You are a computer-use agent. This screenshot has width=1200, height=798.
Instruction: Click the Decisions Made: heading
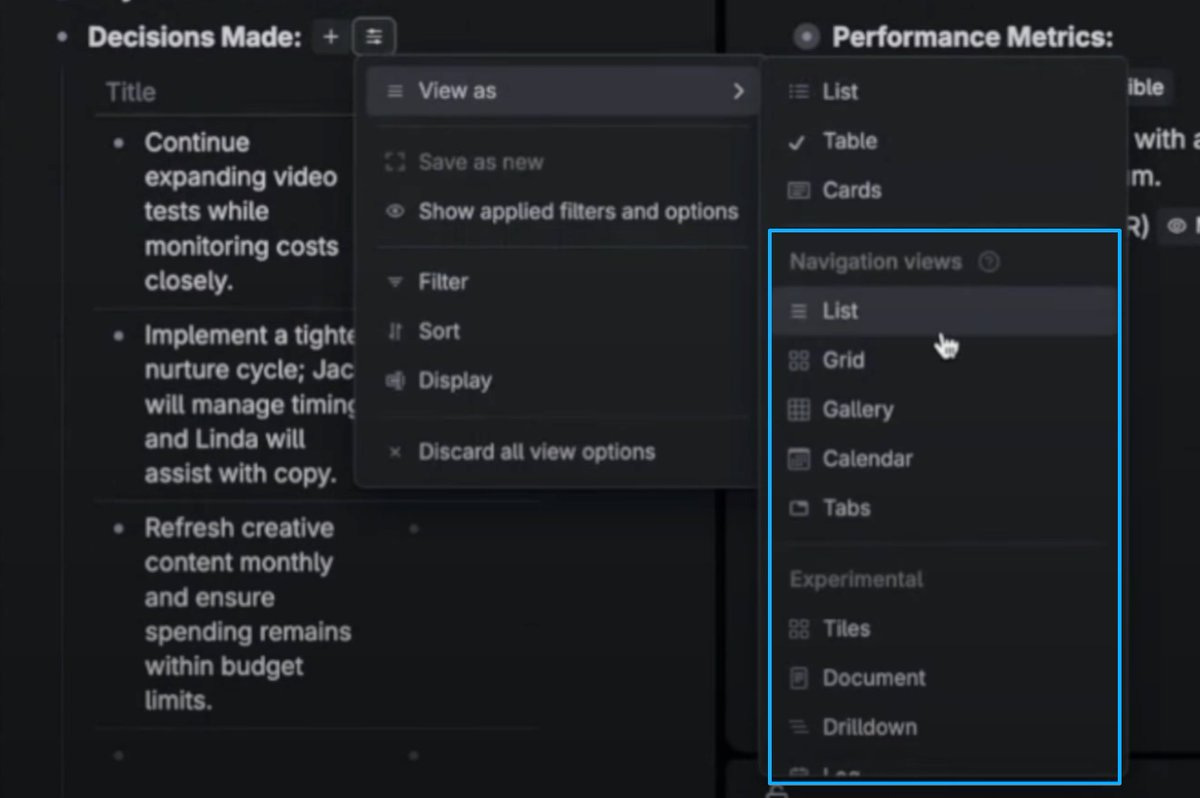194,38
